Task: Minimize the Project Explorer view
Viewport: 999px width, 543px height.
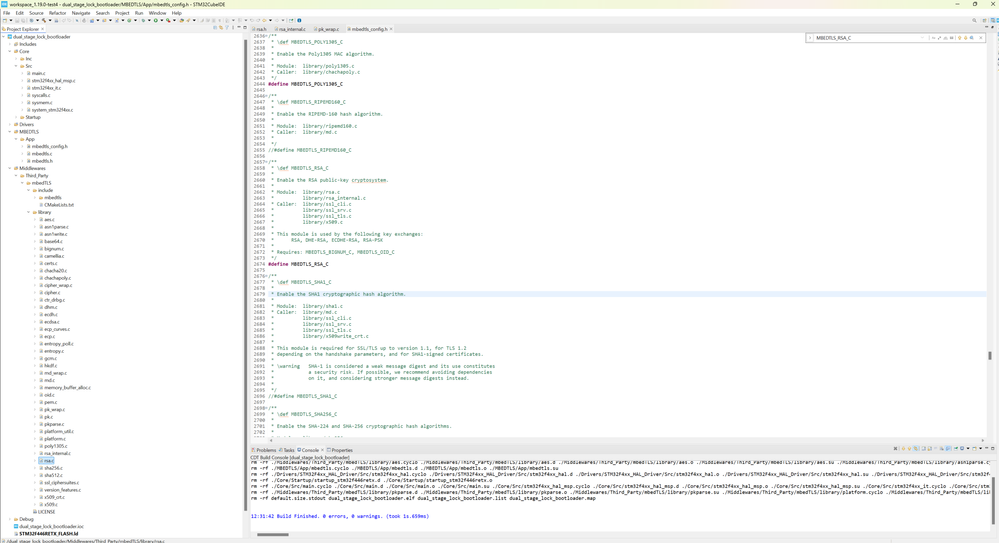Action: pyautogui.click(x=238, y=28)
